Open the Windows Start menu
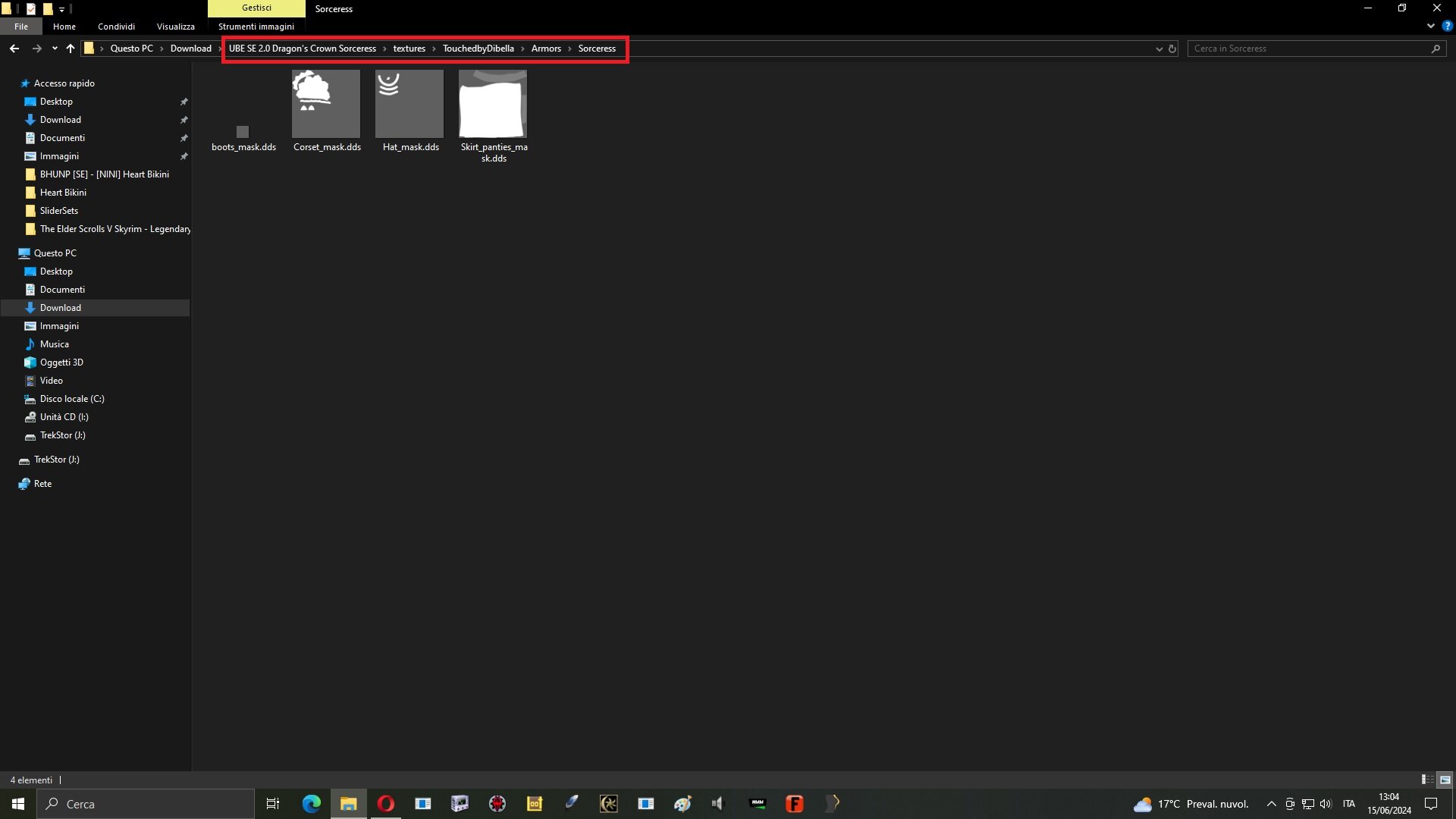 (x=18, y=804)
